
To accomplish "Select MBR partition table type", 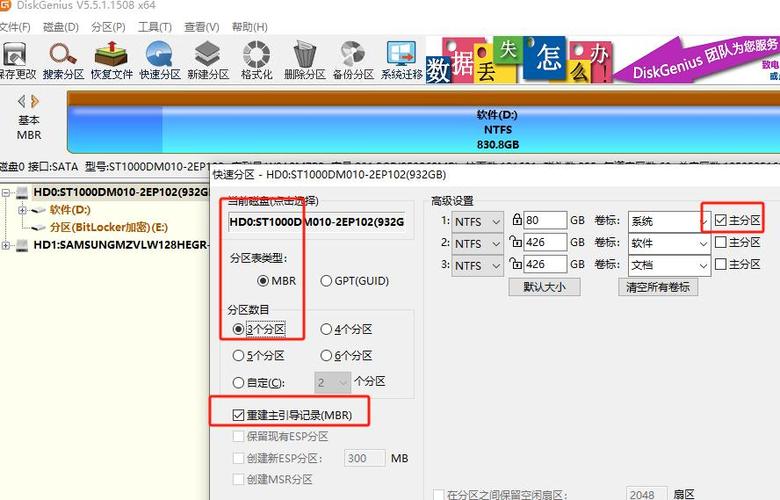I will click(277, 281).
